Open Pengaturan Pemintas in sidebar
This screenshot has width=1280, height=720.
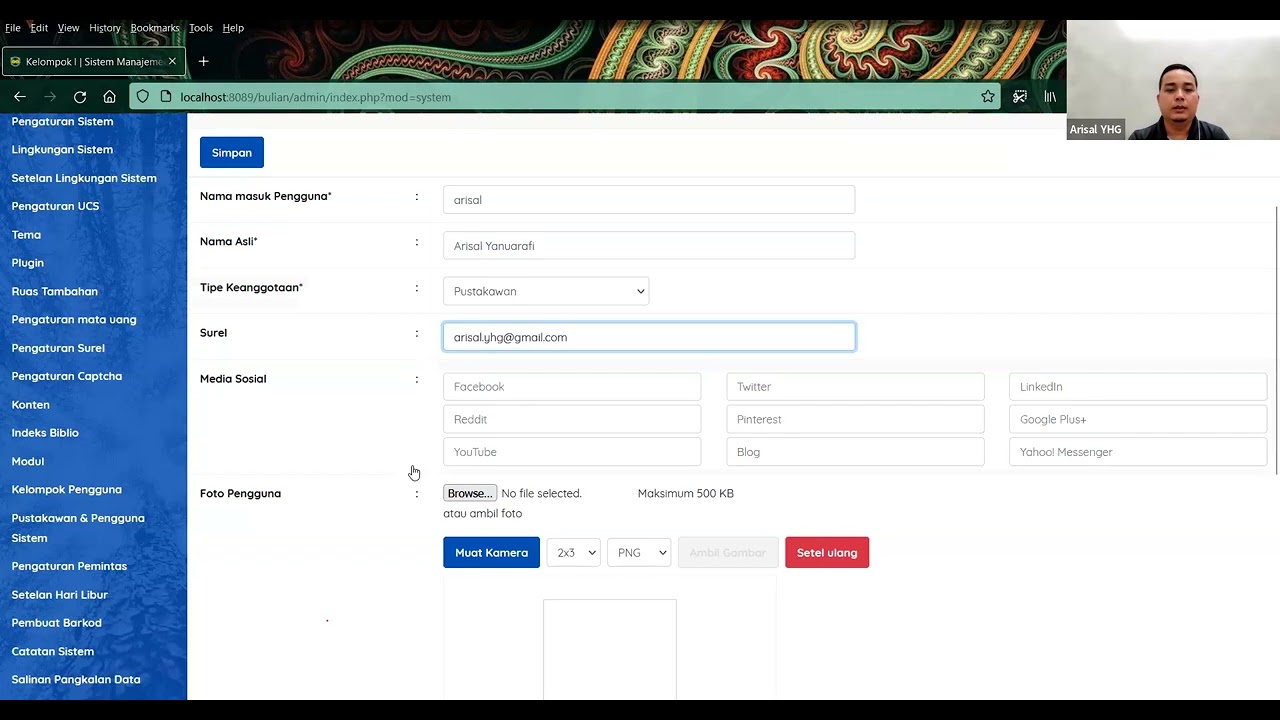tap(69, 566)
